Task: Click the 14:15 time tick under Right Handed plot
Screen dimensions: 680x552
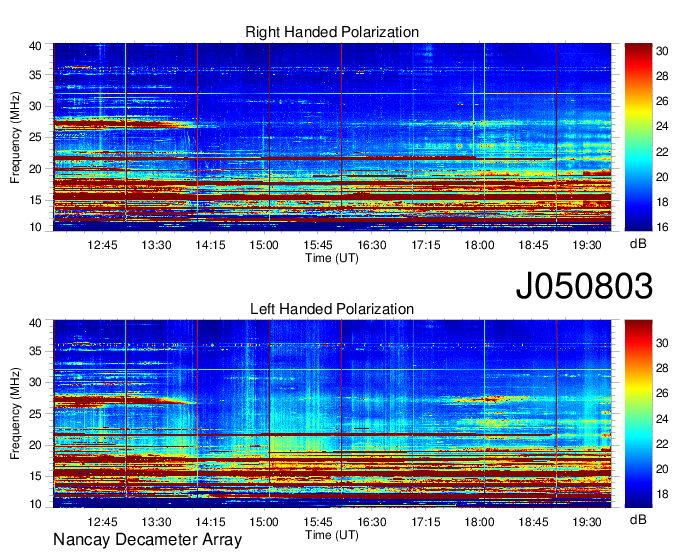Action: (x=210, y=245)
